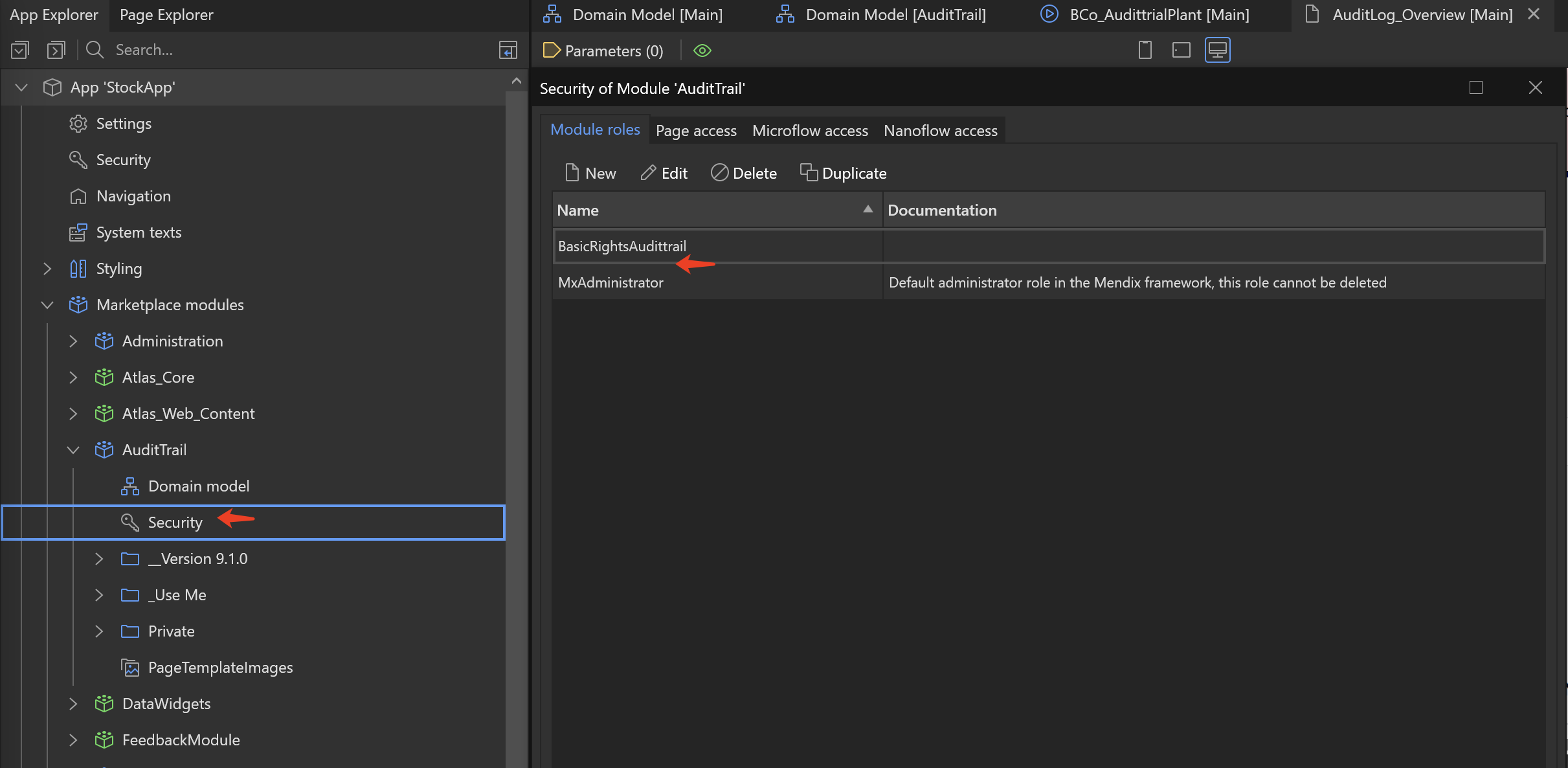Expand the FeedbackModule module
The width and height of the screenshot is (1568, 768).
click(73, 740)
